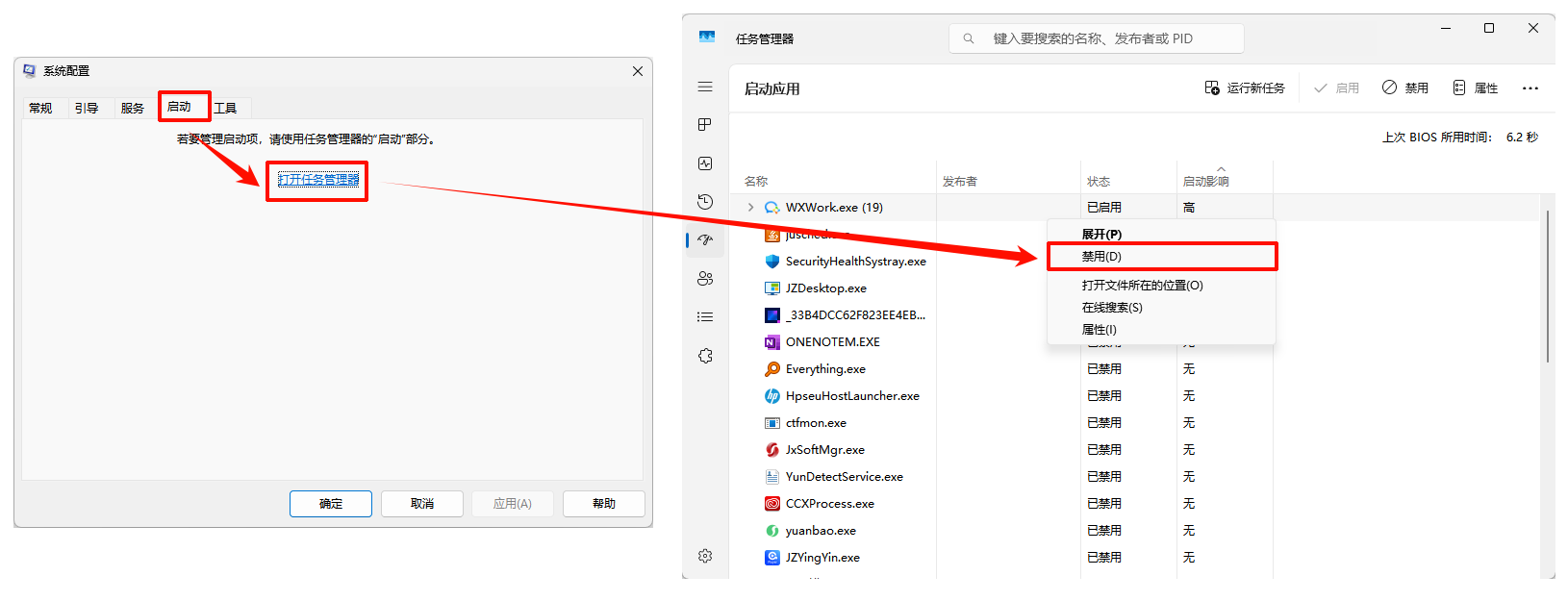1568x601 pixels.
Task: Click the YunDetectService.exe document icon
Action: [x=771, y=477]
